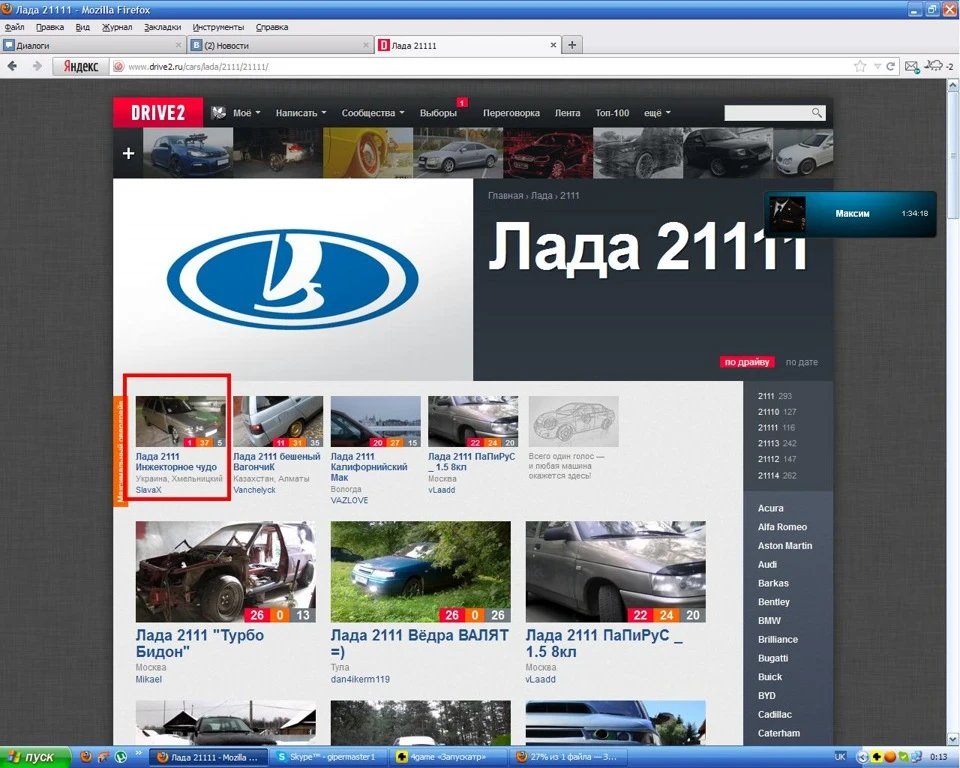Expand the ещё dropdown menu

(x=657, y=113)
